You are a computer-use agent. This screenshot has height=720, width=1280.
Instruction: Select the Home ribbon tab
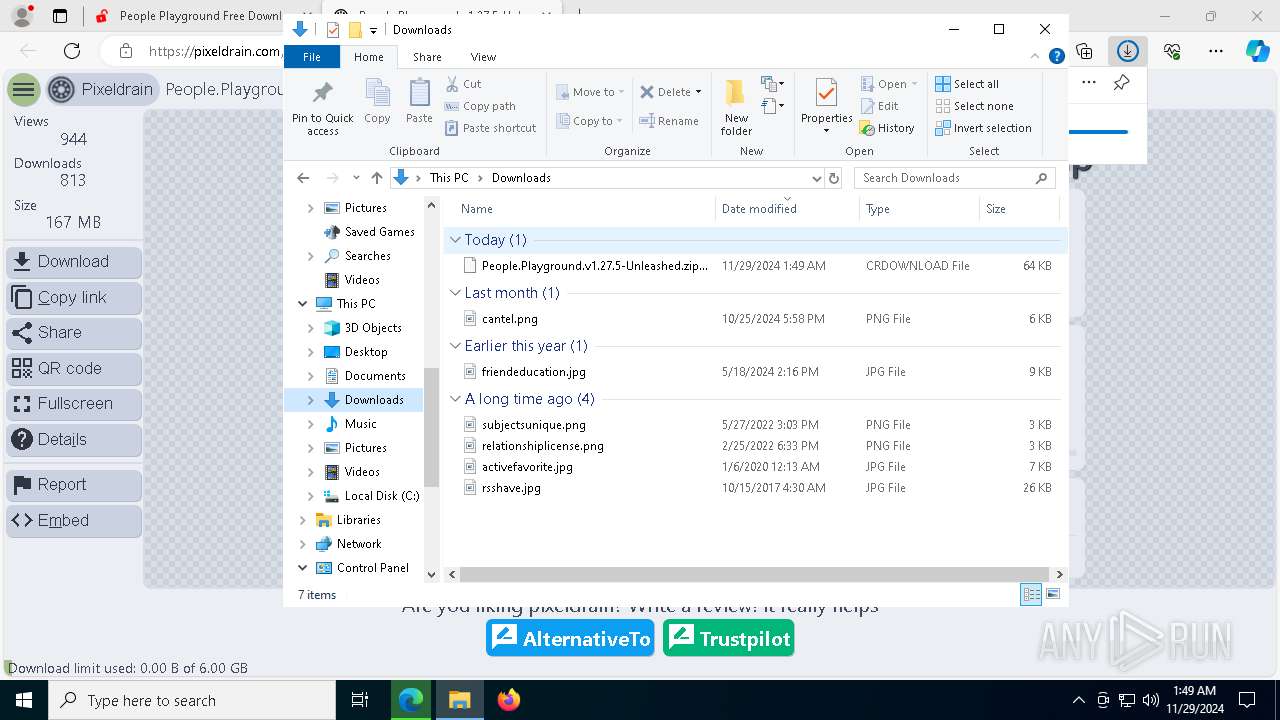[x=369, y=57]
